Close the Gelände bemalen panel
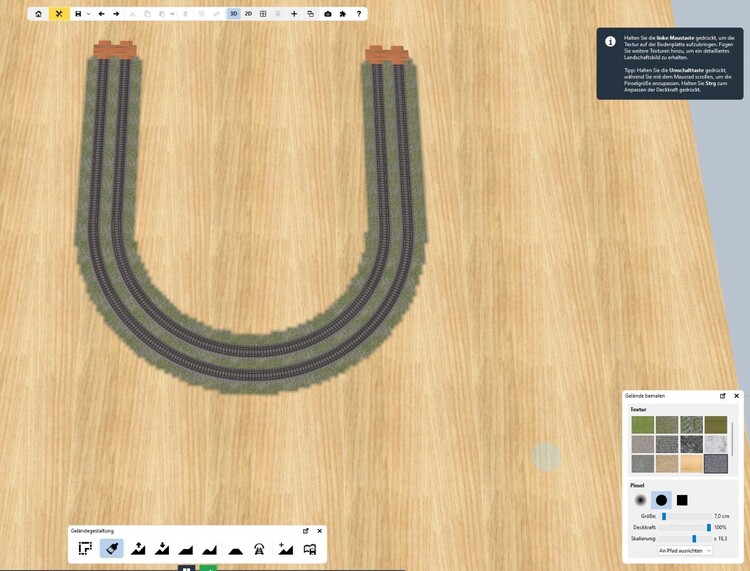This screenshot has height=571, width=750. point(737,396)
